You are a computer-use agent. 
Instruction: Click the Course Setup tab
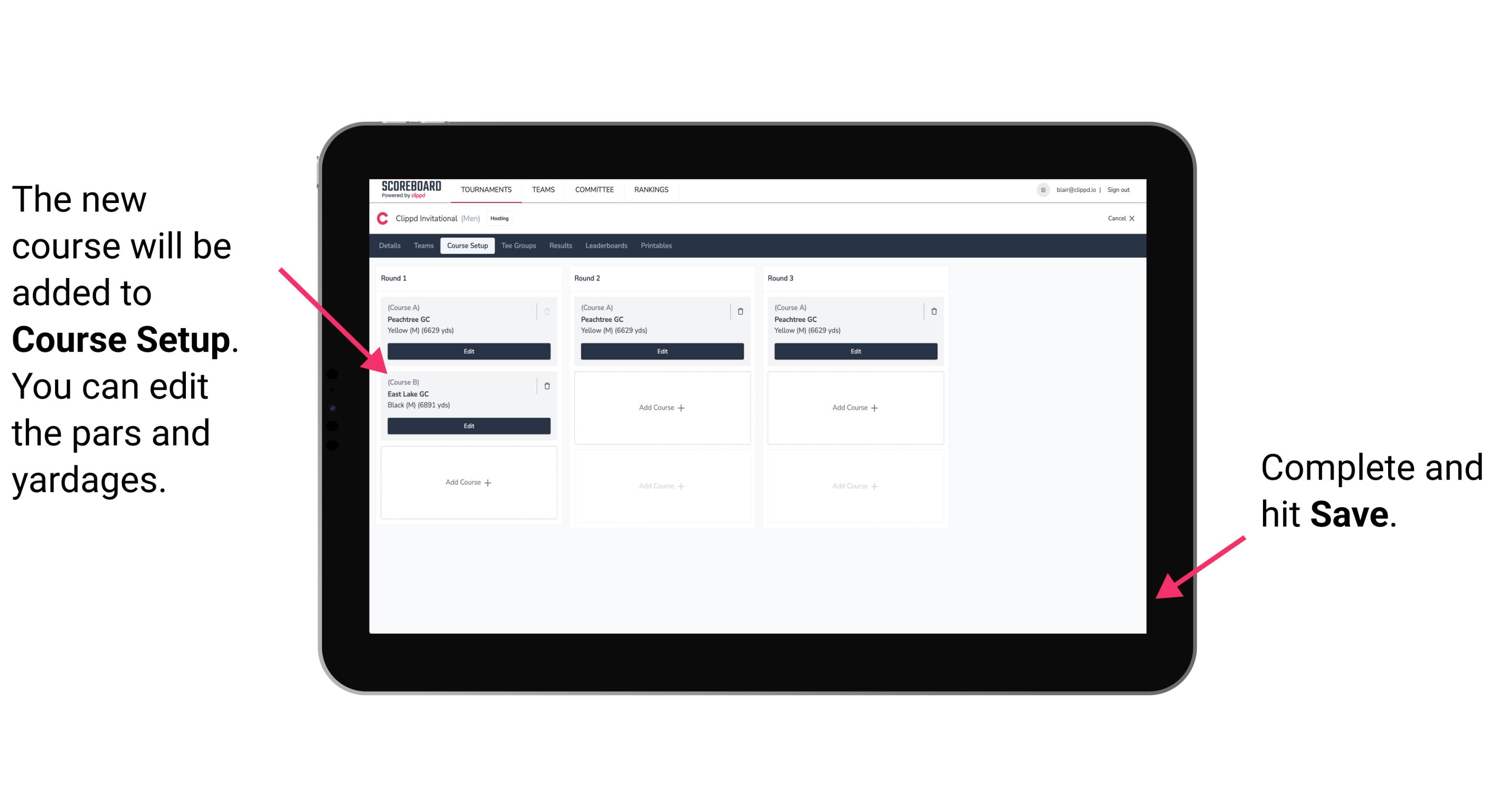point(467,245)
